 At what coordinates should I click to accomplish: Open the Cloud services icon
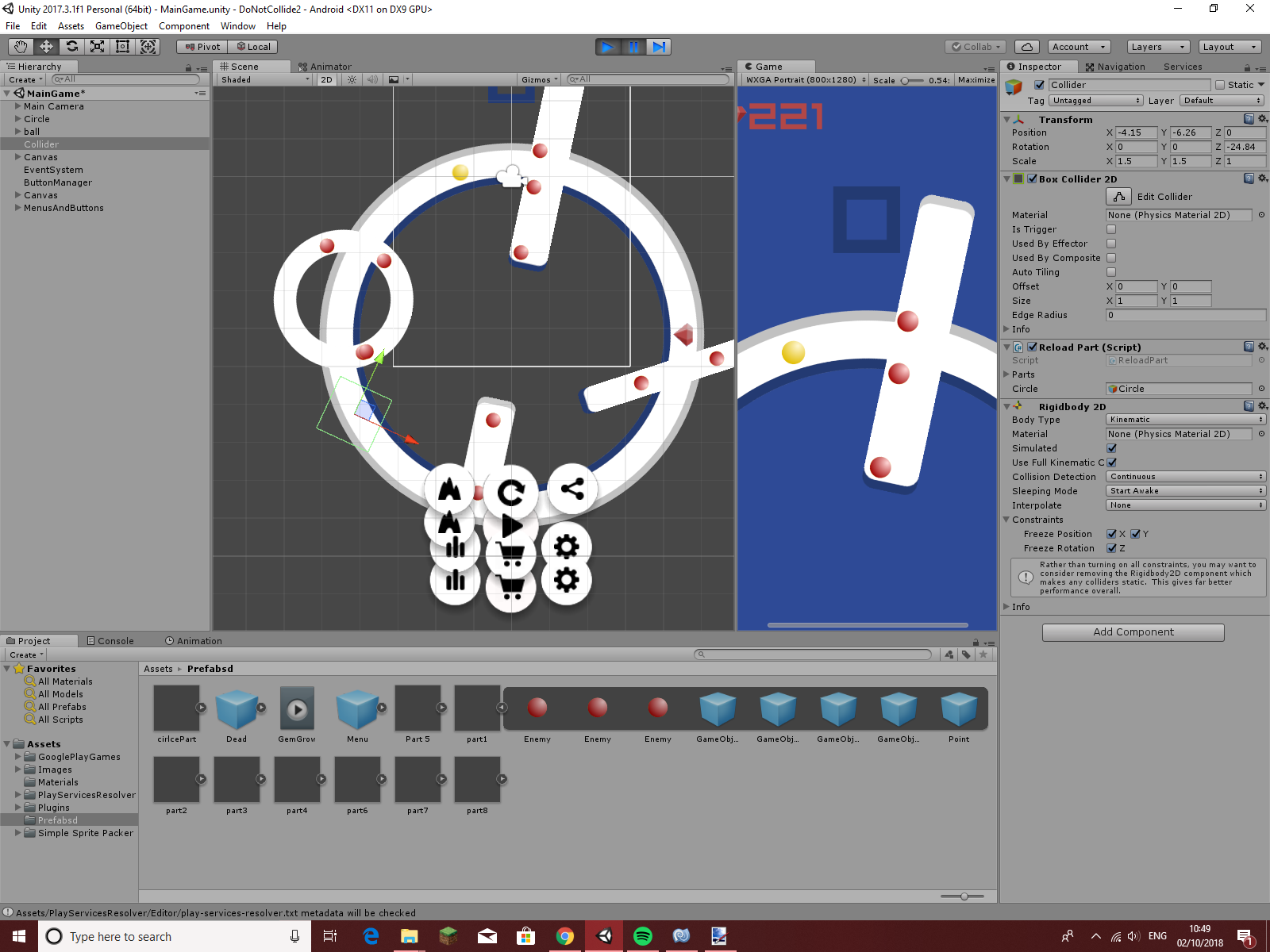[x=1027, y=47]
